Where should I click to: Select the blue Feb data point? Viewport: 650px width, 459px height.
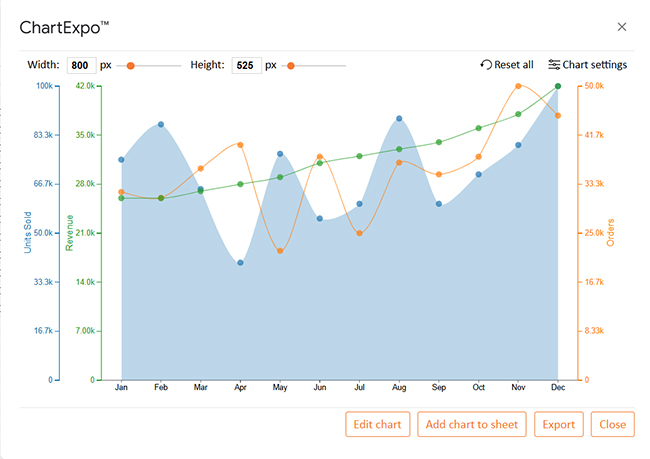point(161,125)
